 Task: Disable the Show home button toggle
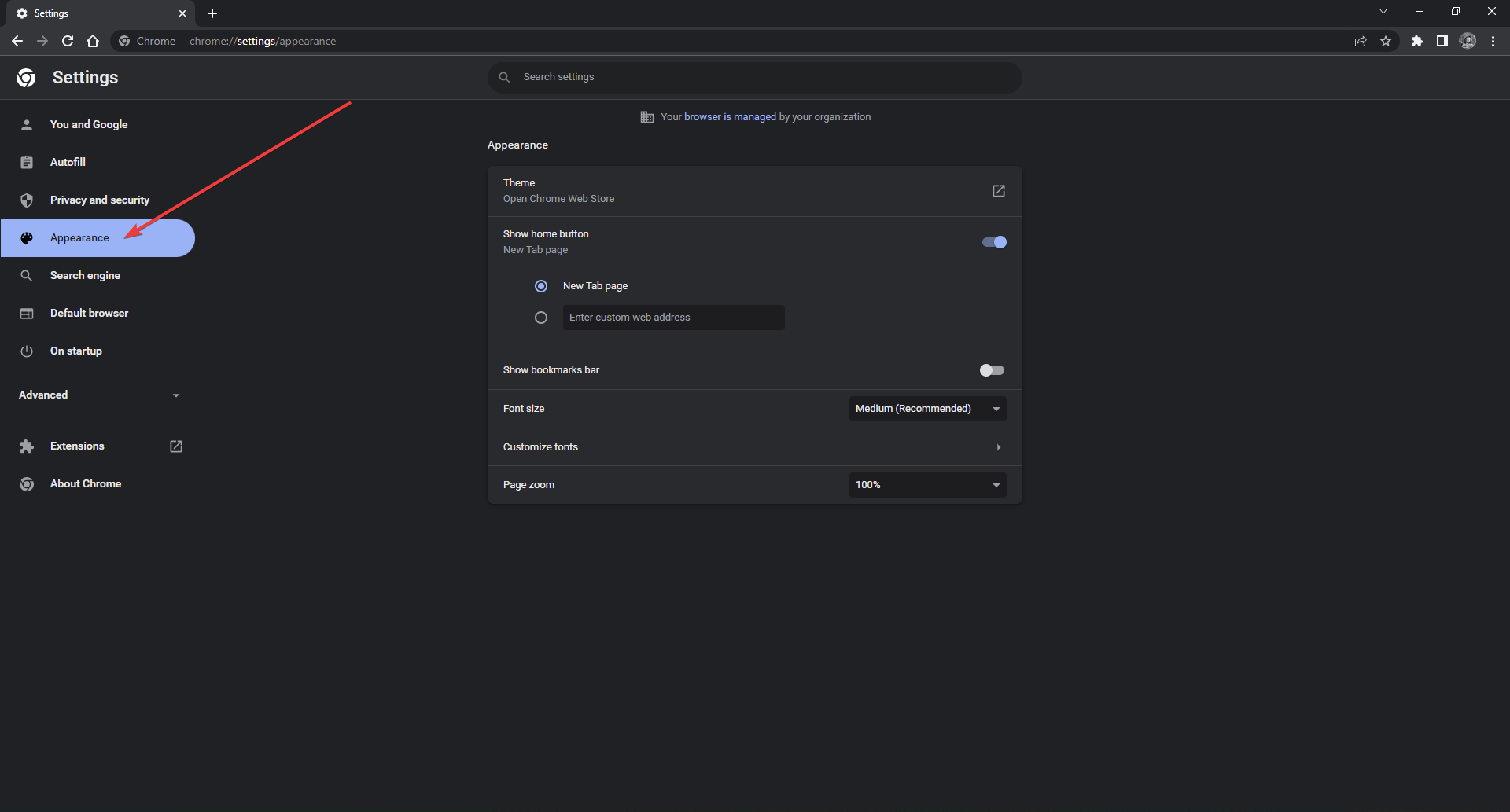coord(993,241)
